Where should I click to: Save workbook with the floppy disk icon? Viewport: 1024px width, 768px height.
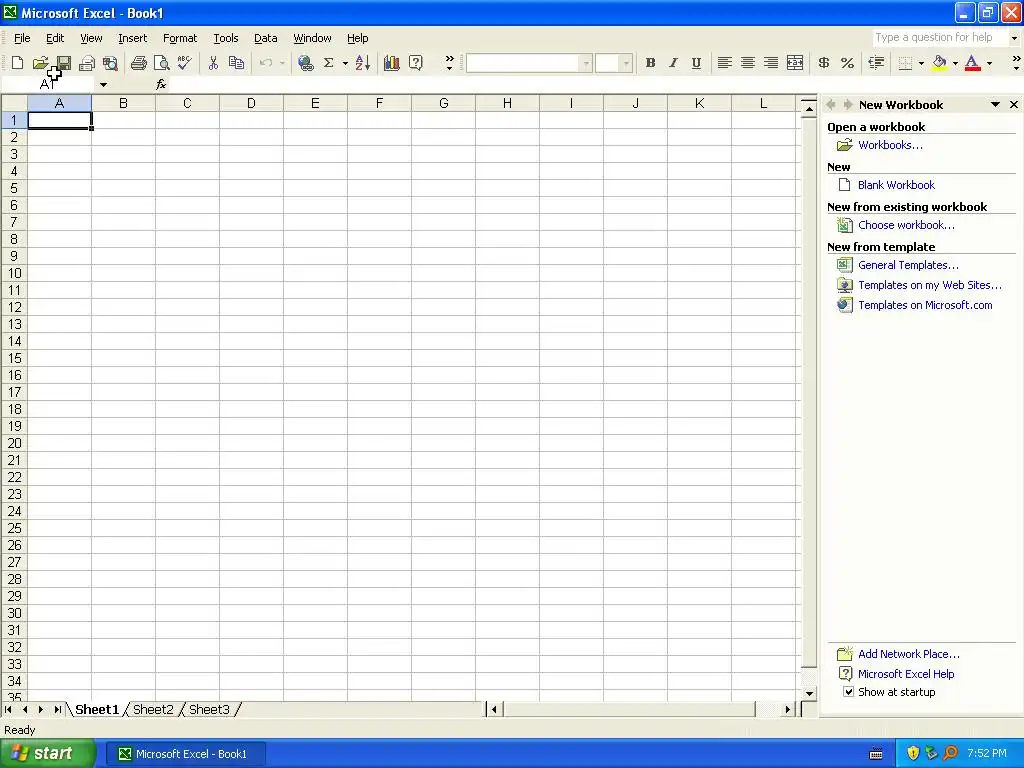point(63,63)
